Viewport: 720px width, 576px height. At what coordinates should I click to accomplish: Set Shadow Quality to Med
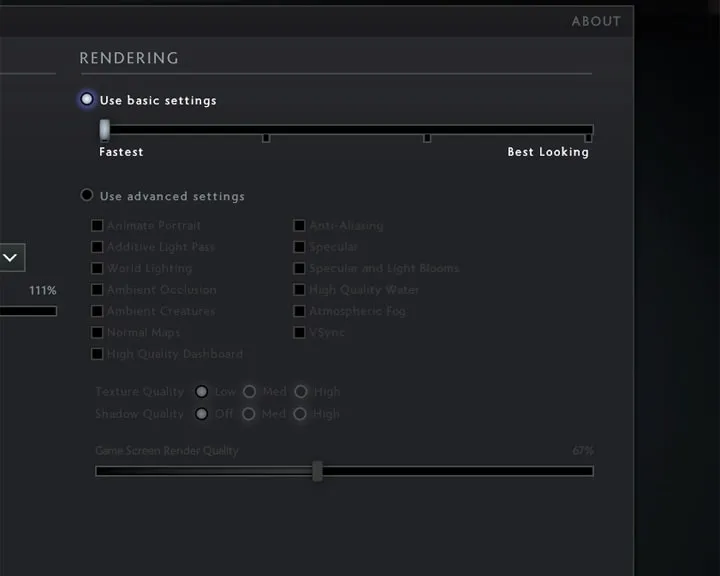click(x=248, y=414)
